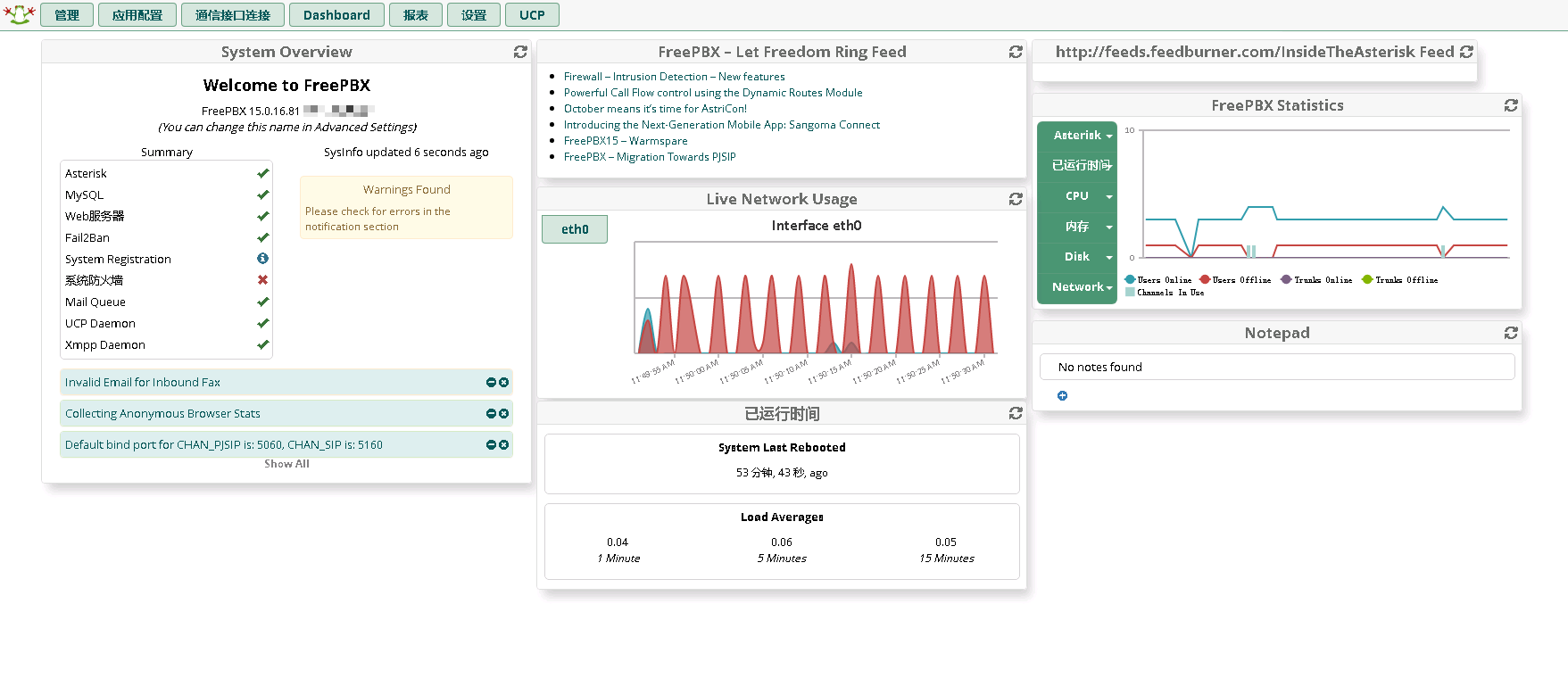The width and height of the screenshot is (1568, 687).
Task: Open the 报表 menu
Action: [x=416, y=15]
